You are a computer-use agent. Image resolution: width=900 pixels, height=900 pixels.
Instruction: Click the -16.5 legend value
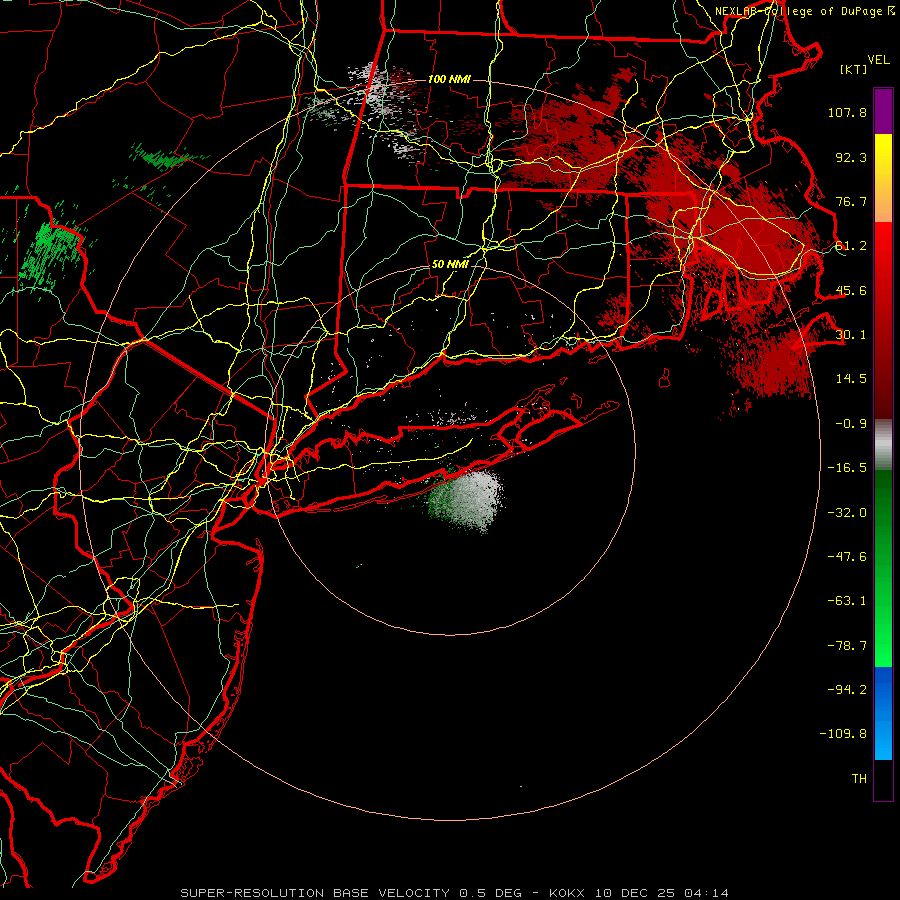(x=847, y=468)
